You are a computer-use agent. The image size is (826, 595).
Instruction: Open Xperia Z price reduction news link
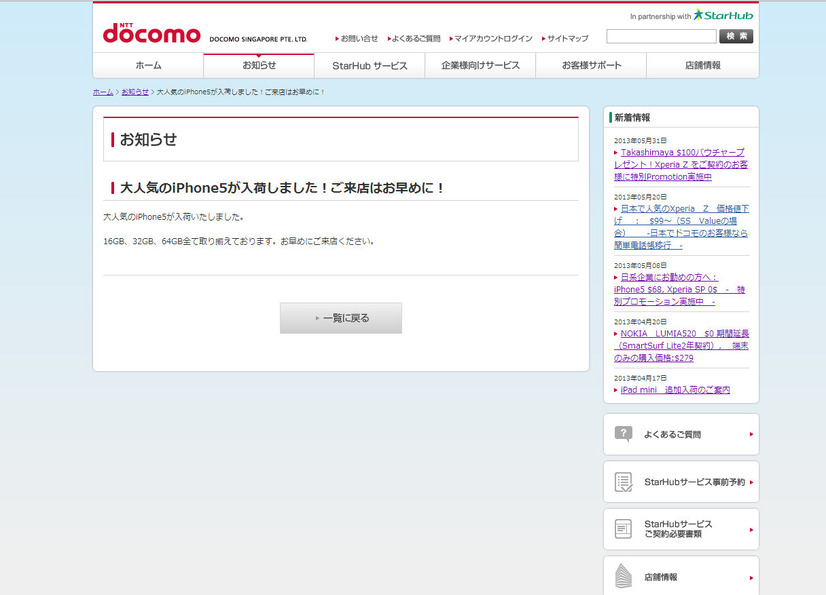681,227
